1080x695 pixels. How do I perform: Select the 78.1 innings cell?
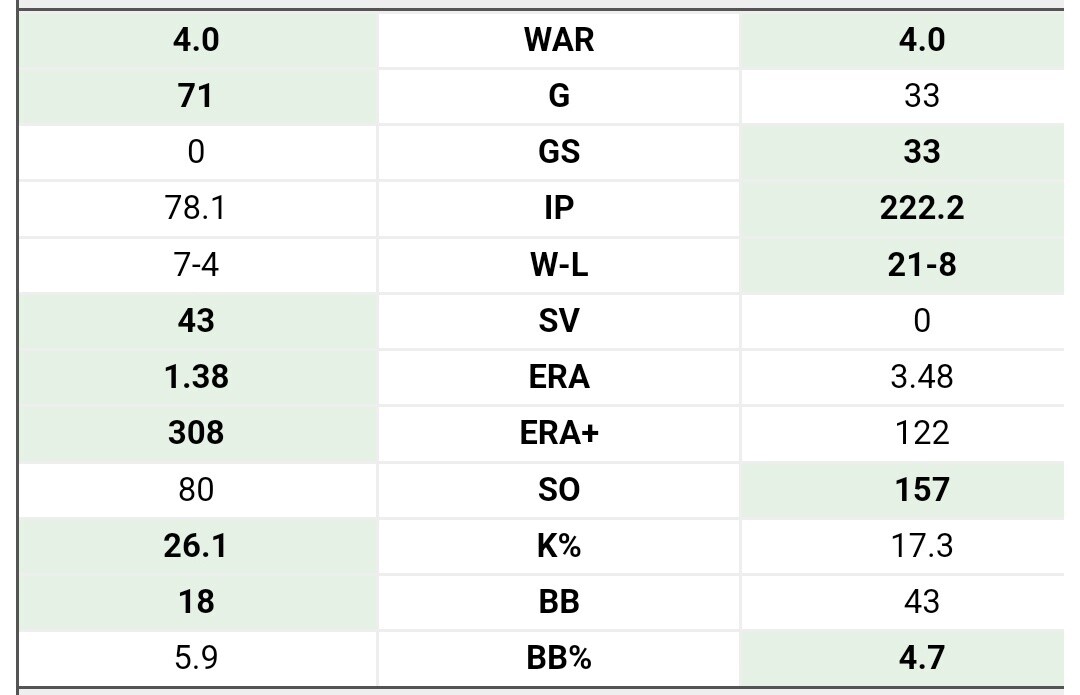click(196, 208)
